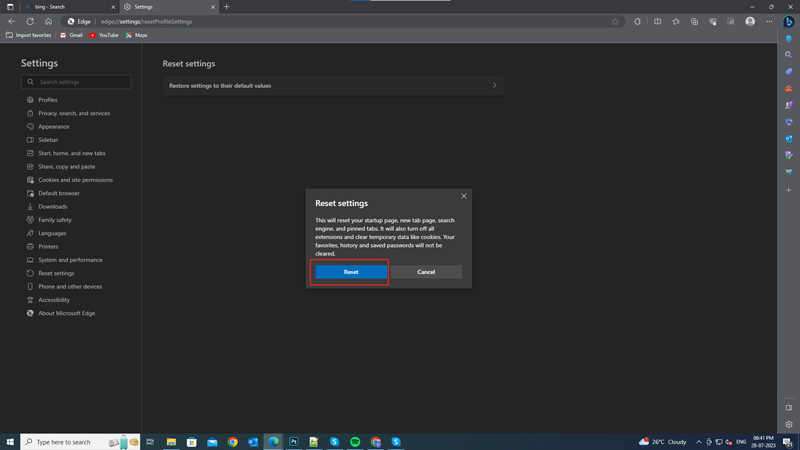
Task: Click the Web capture screenshot icon
Action: coord(731,21)
